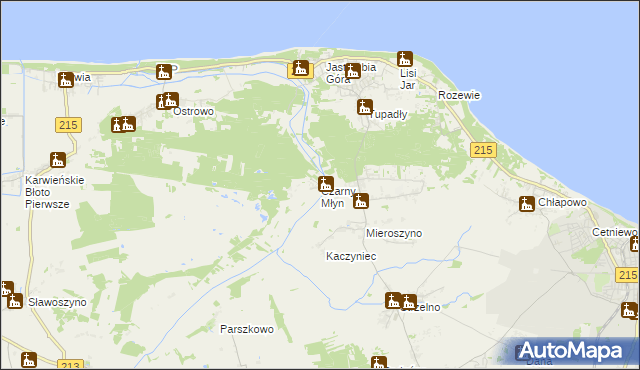The width and height of the screenshot is (640, 370).
Task: Select church icon at bottom-left near road 213
Action: click(29, 360)
